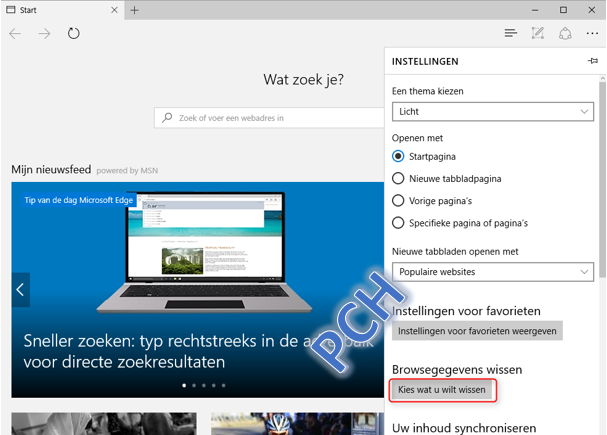607x435 pixels.
Task: Open the Licht theme dropdown
Action: (x=493, y=112)
